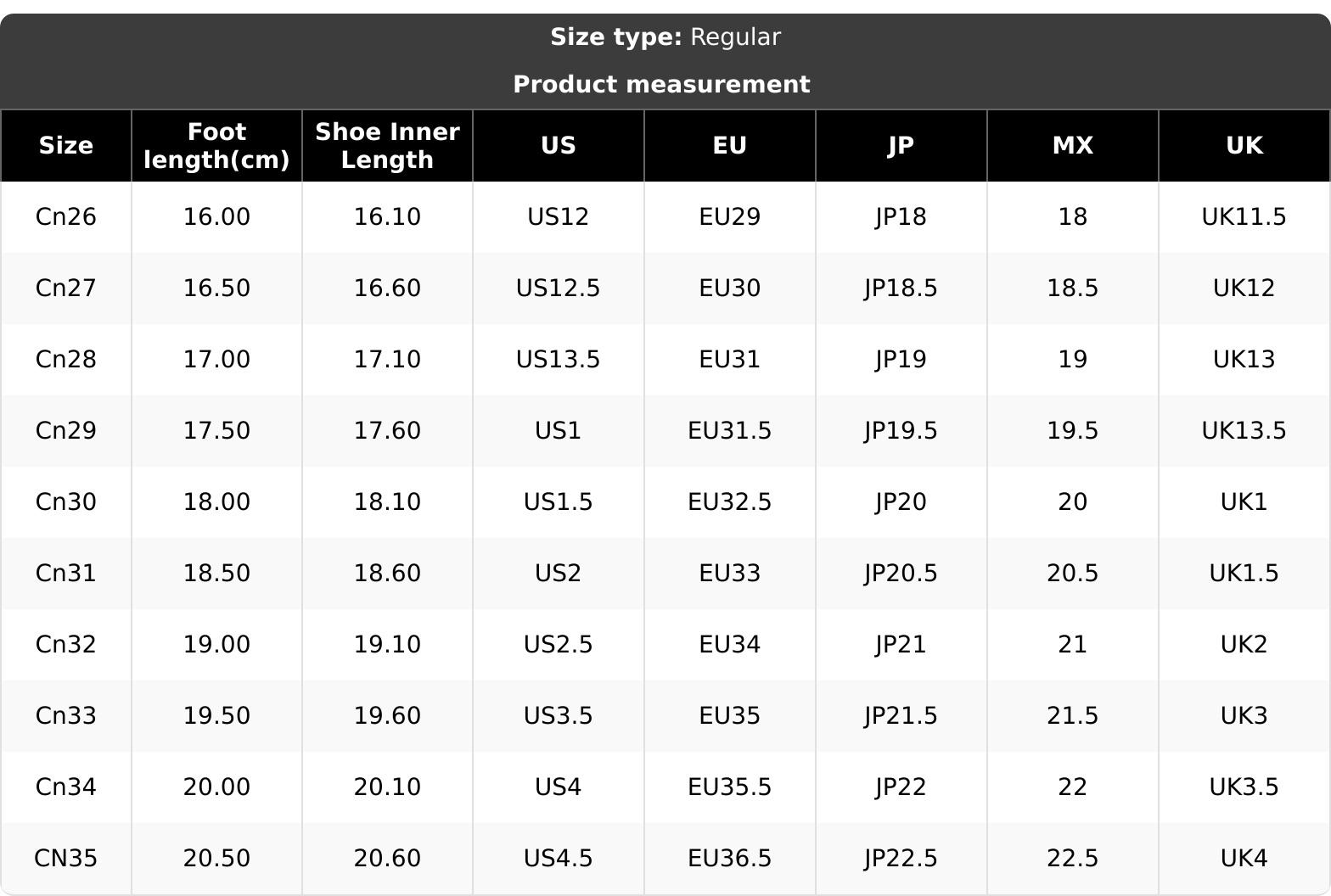The width and height of the screenshot is (1331, 896).
Task: Click the 18.10 shoe inner length cell
Action: tap(387, 502)
